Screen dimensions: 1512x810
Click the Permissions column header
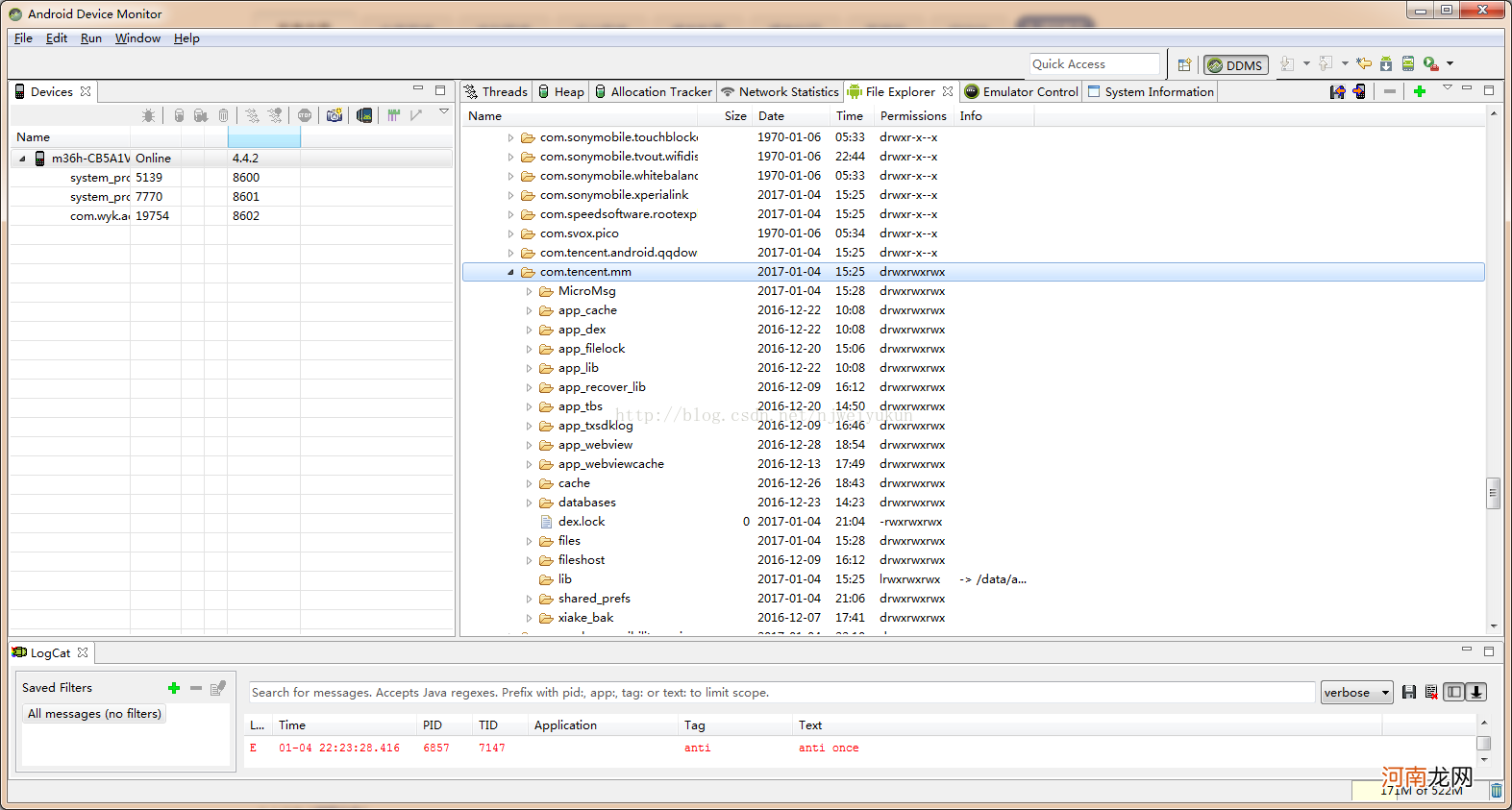[x=913, y=116]
